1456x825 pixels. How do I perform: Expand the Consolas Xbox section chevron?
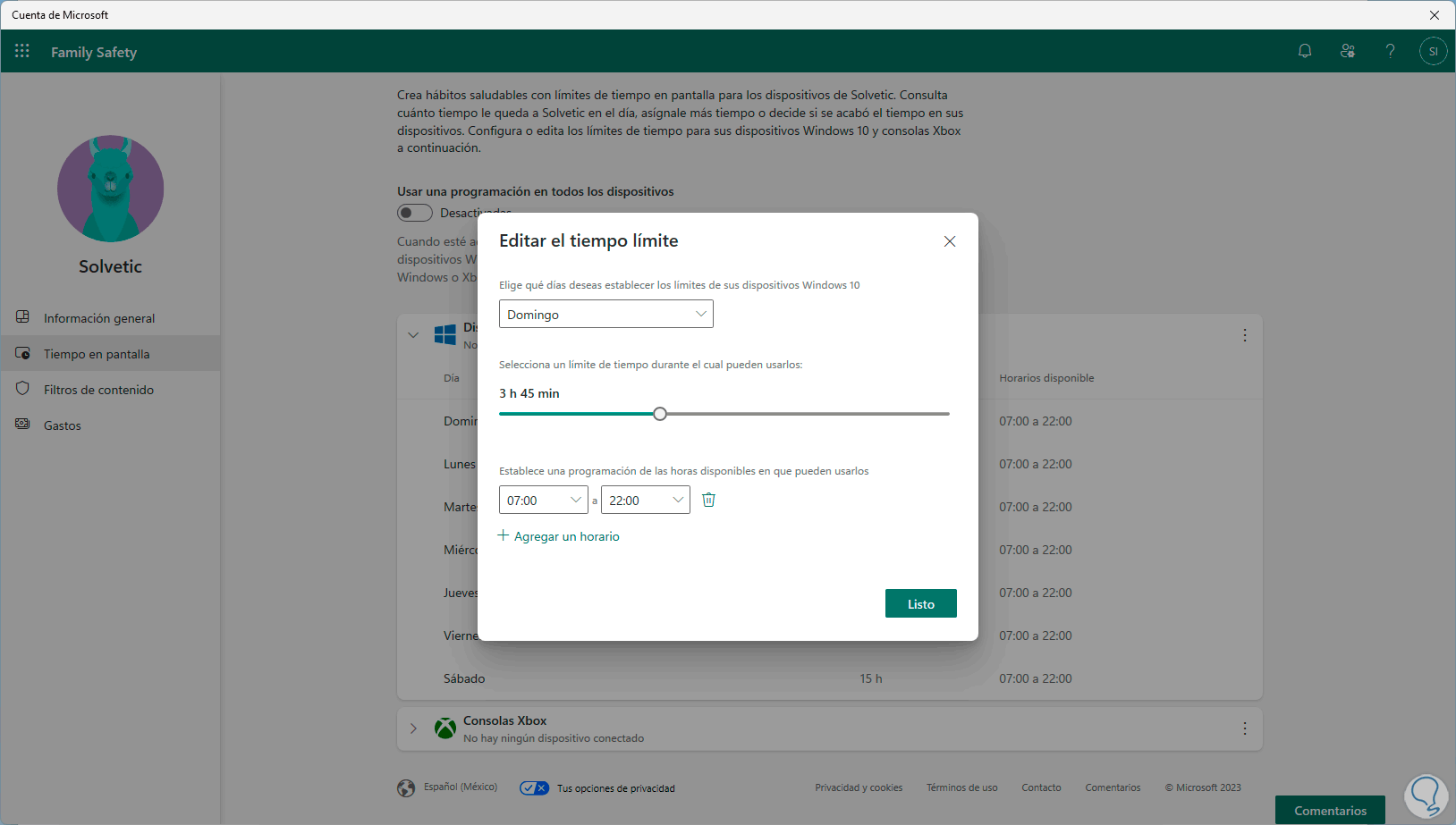tap(413, 728)
